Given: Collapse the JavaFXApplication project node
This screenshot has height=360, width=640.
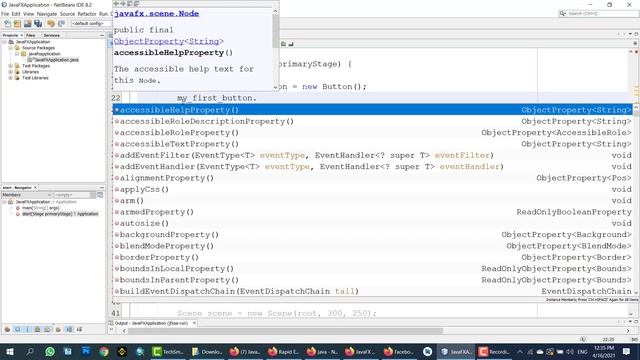Looking at the screenshot, I should [x=4, y=42].
